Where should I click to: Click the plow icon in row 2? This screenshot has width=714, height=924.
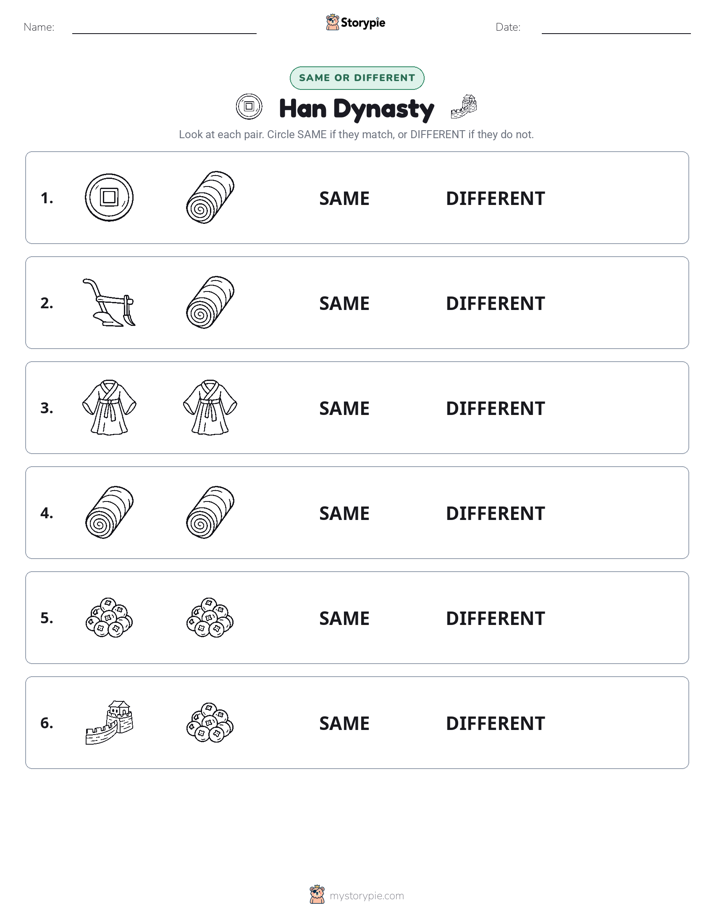point(109,302)
